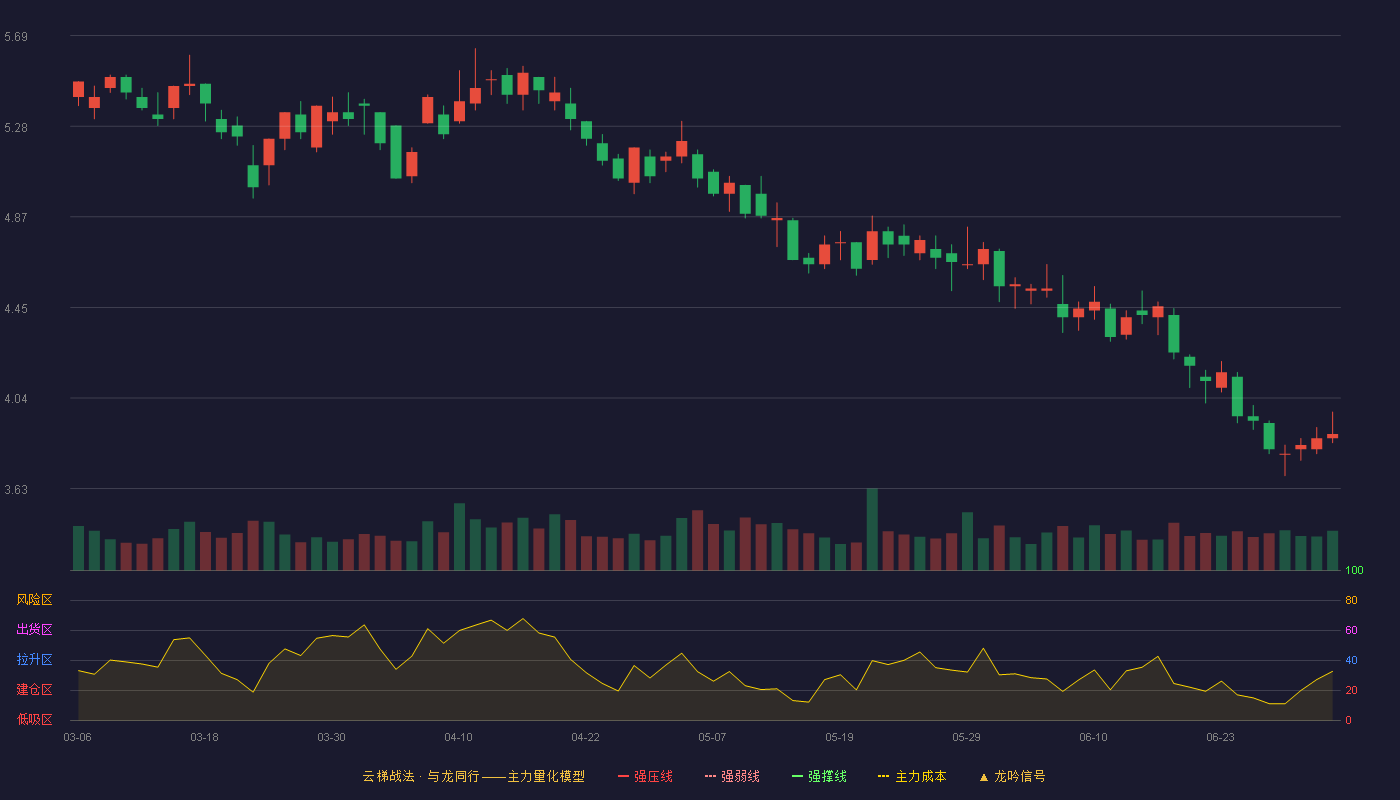Toggle the 强压线 legend series

coord(645,776)
